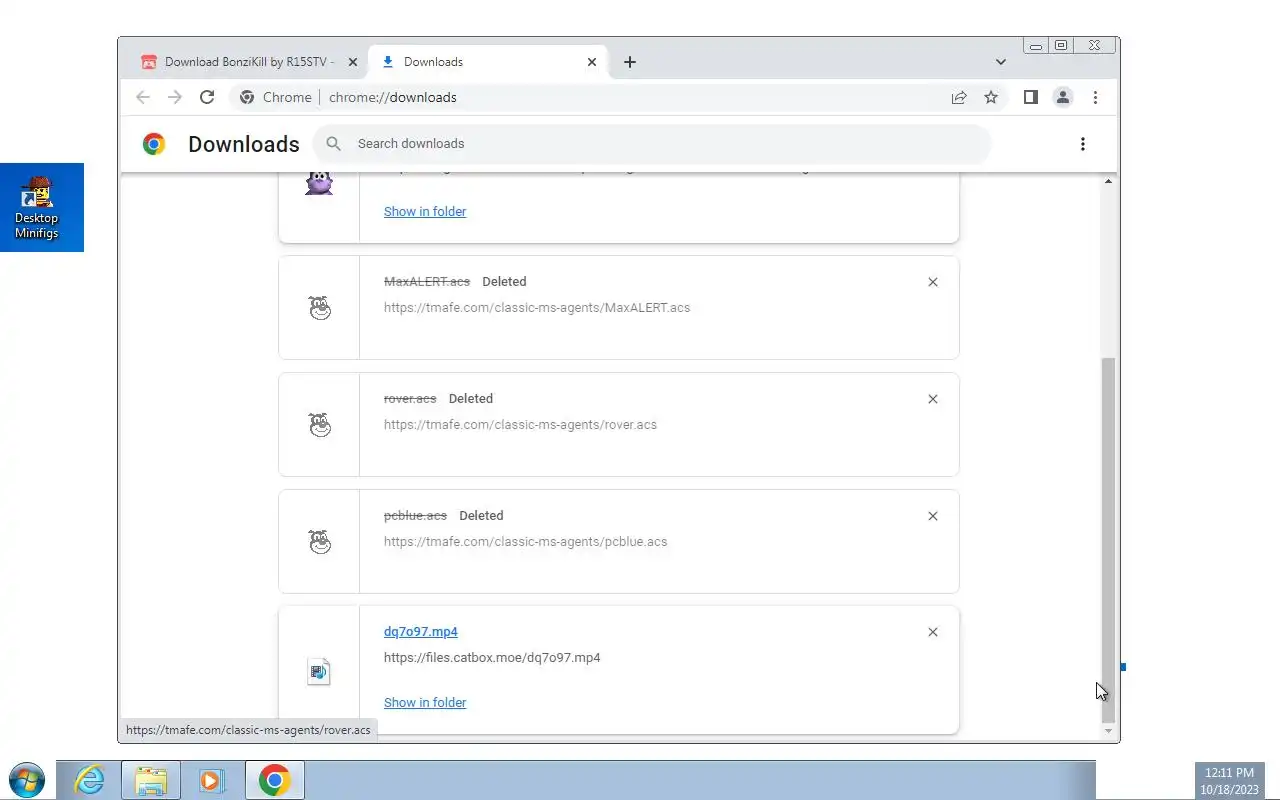Open a new tab with the plus button
The width and height of the screenshot is (1280, 800).
pos(629,62)
